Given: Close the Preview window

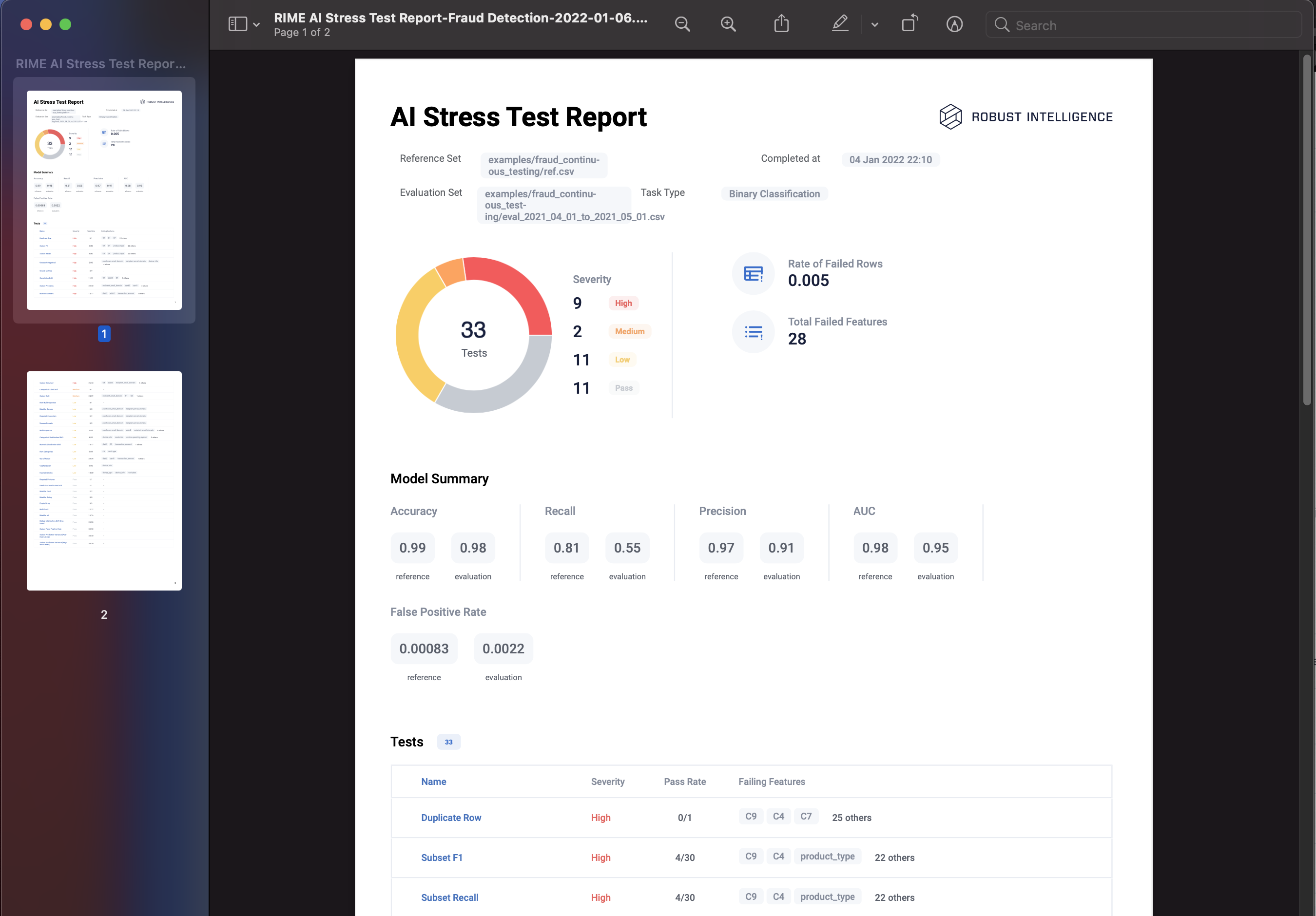Looking at the screenshot, I should (26, 24).
